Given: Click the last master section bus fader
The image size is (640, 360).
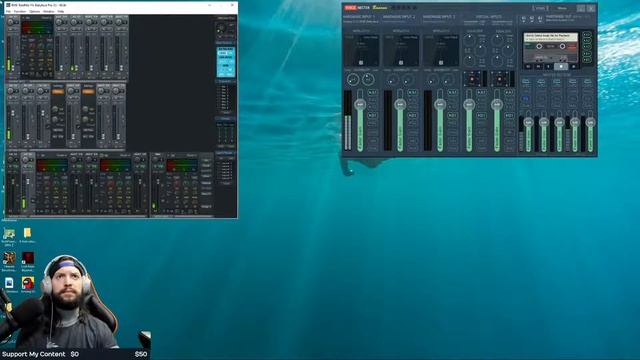Looking at the screenshot, I should tap(590, 122).
